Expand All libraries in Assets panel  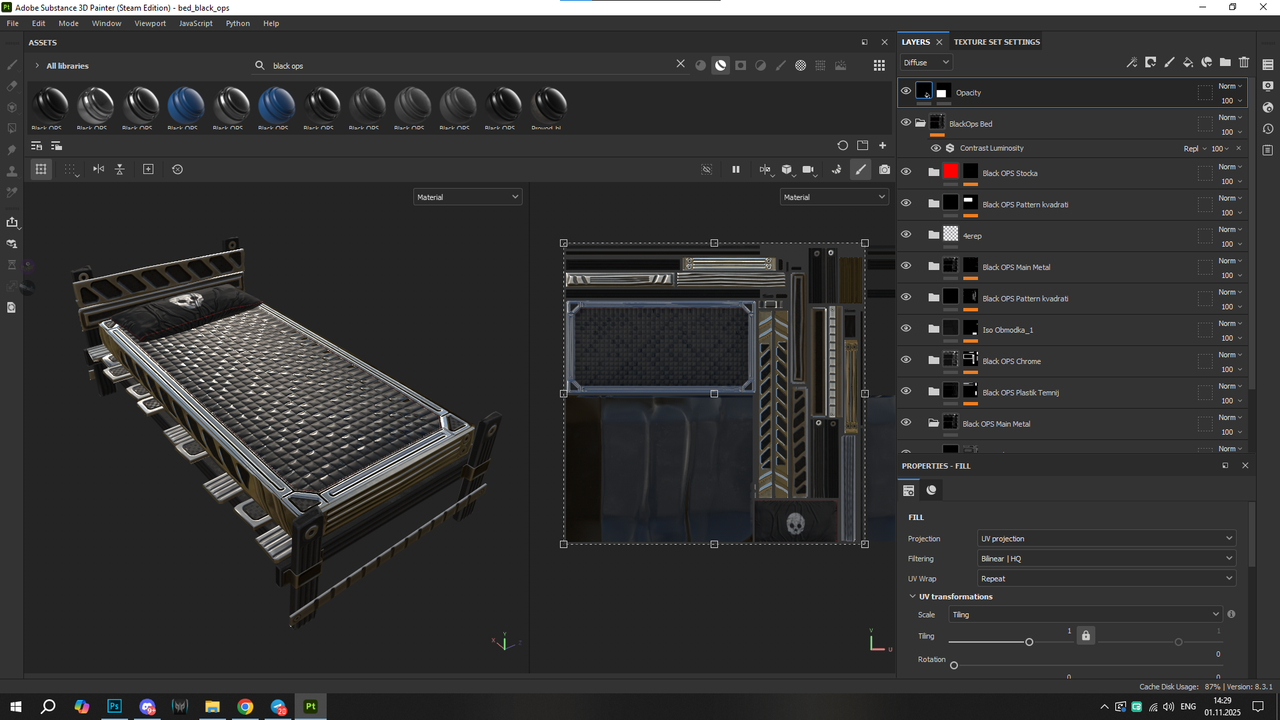pos(37,66)
